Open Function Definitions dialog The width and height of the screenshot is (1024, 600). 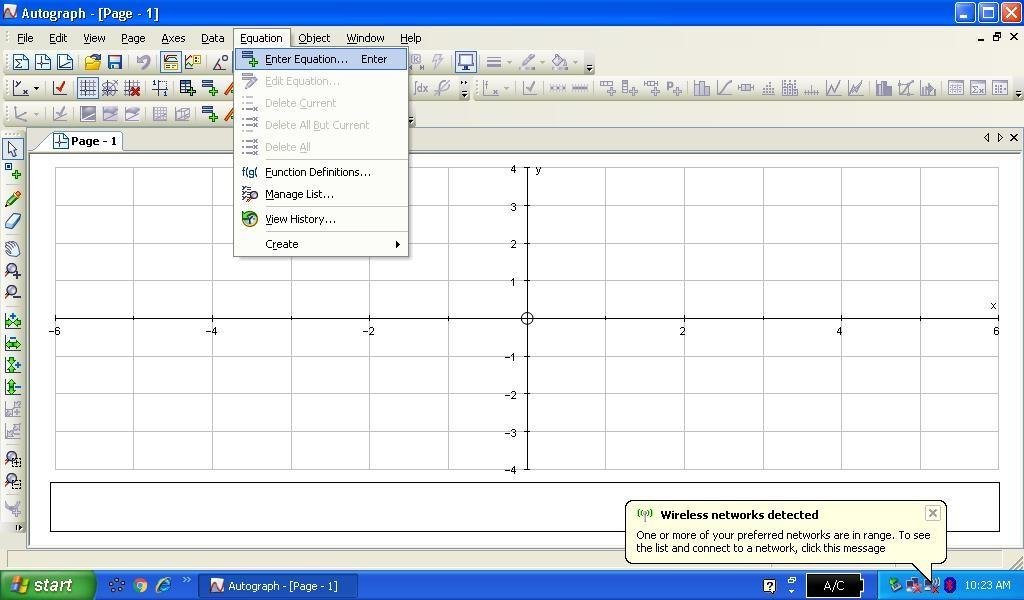click(x=321, y=172)
